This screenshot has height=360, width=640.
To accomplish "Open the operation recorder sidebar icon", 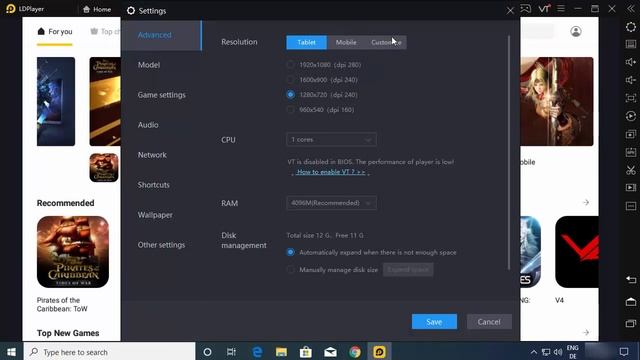I will 631,116.
